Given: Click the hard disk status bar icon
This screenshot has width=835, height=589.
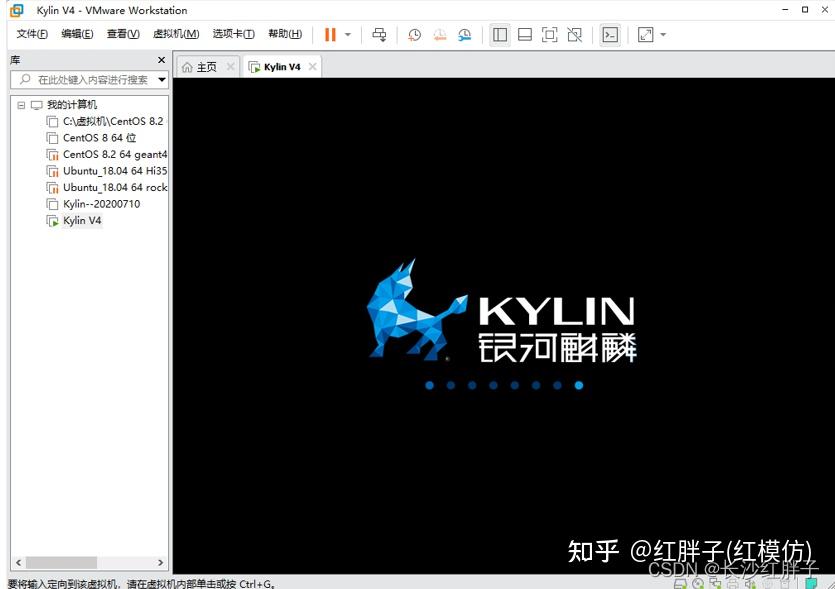Looking at the screenshot, I should tap(680, 584).
